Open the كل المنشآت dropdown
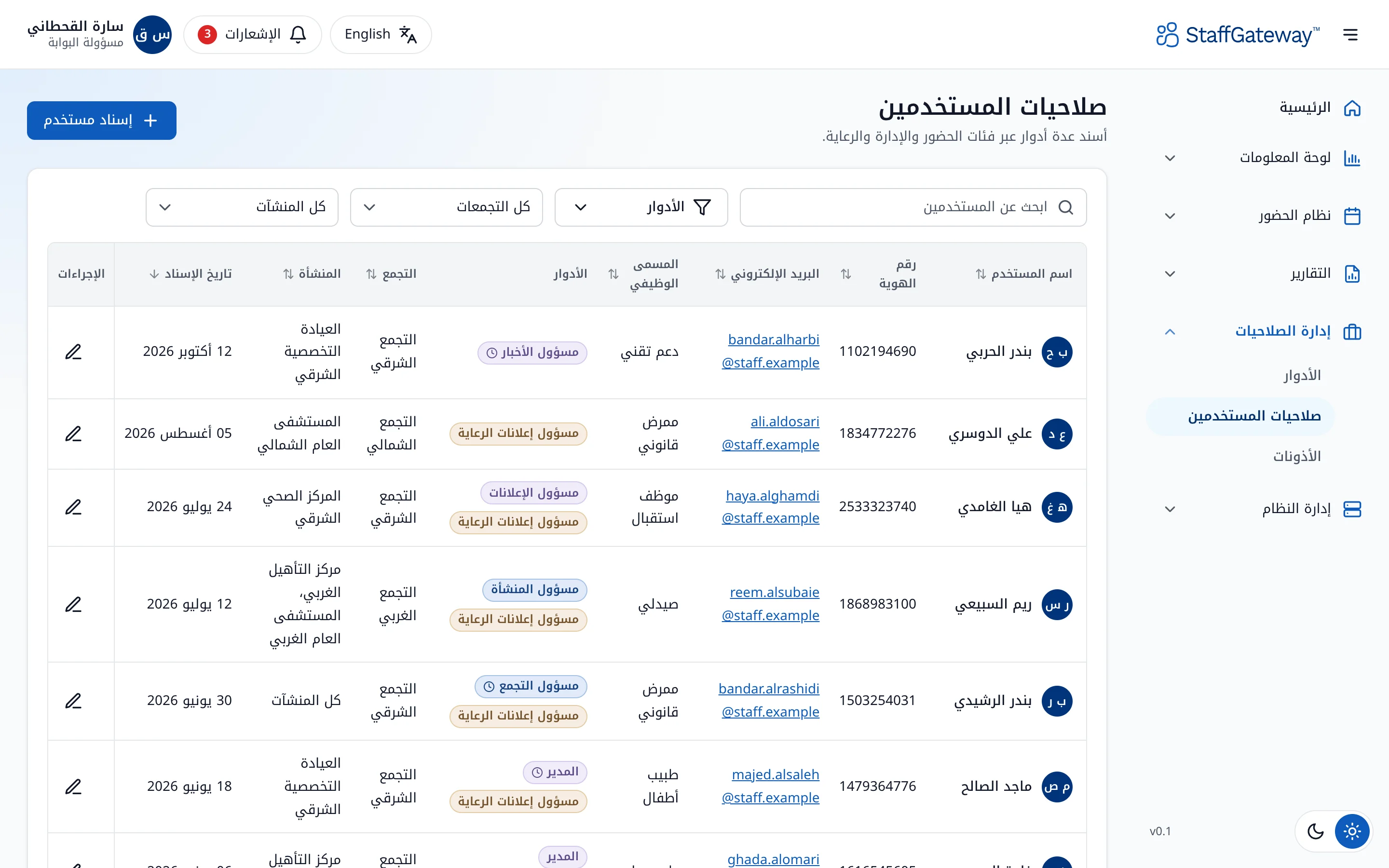The width and height of the screenshot is (1389, 868). [242, 207]
